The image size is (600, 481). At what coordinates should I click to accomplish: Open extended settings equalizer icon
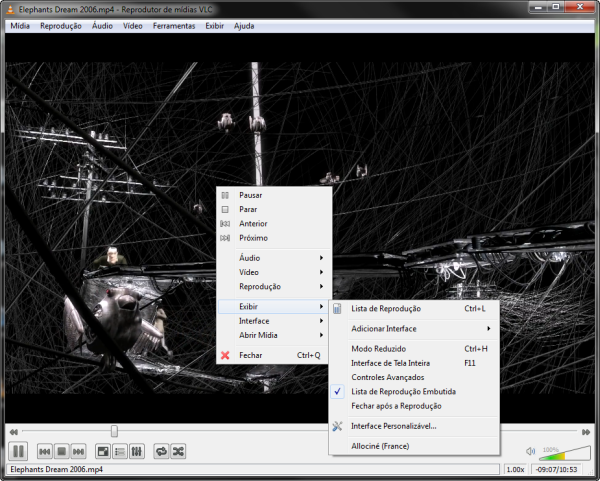tap(137, 452)
